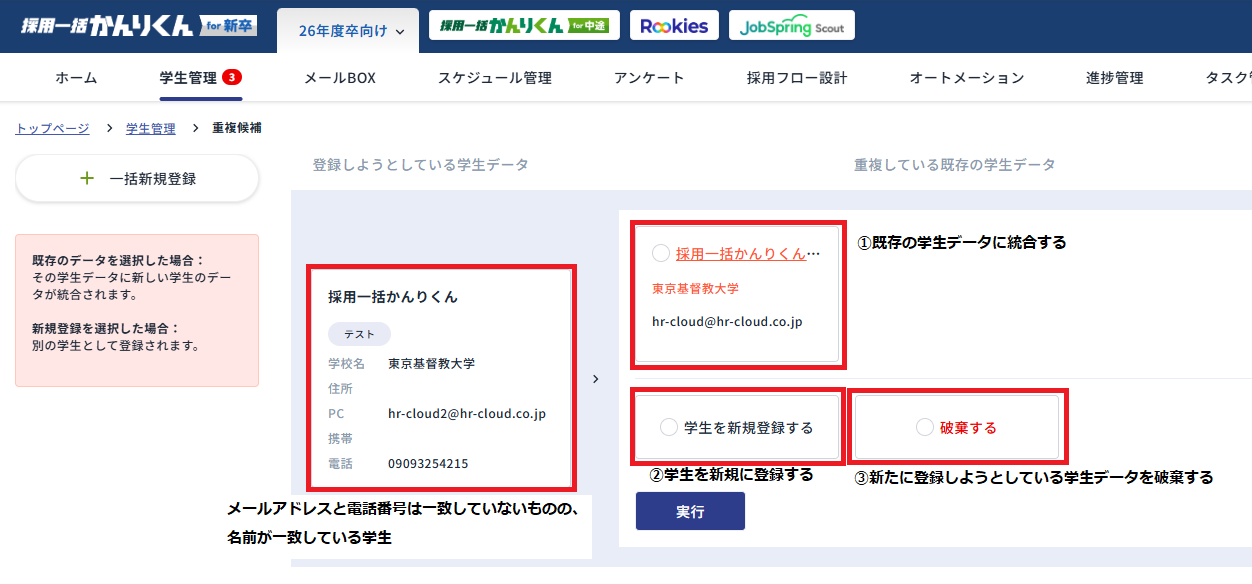The height and width of the screenshot is (584, 1252).
Task: Open 採用一括かんりくん for中途 from top bar
Action: (524, 24)
